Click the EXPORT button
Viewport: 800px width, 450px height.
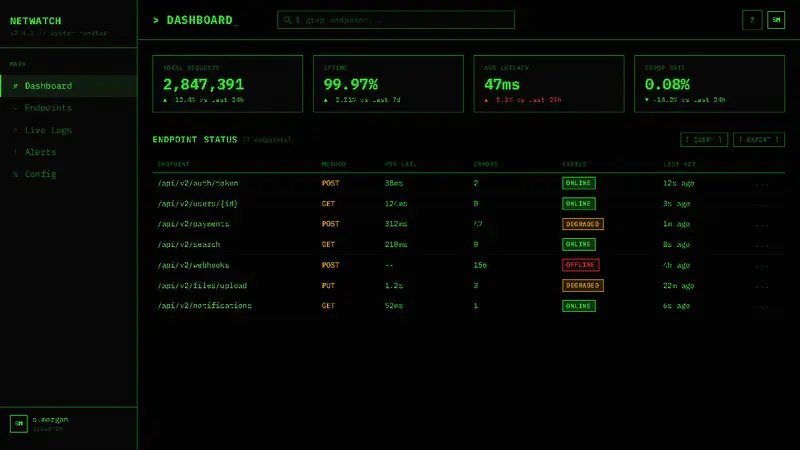(759, 139)
